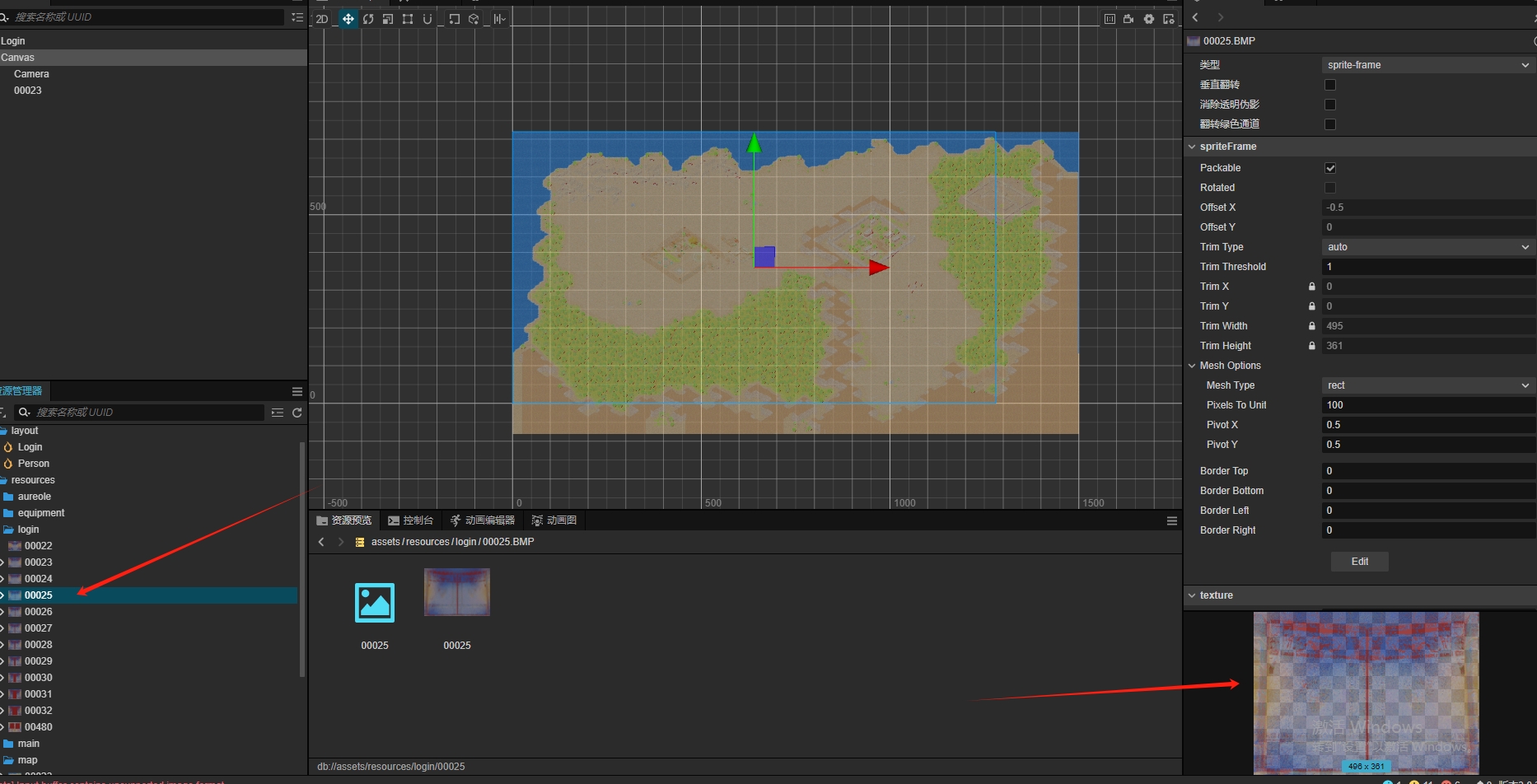The height and width of the screenshot is (784, 1537).
Task: Click the texture preview image
Action: (1366, 693)
